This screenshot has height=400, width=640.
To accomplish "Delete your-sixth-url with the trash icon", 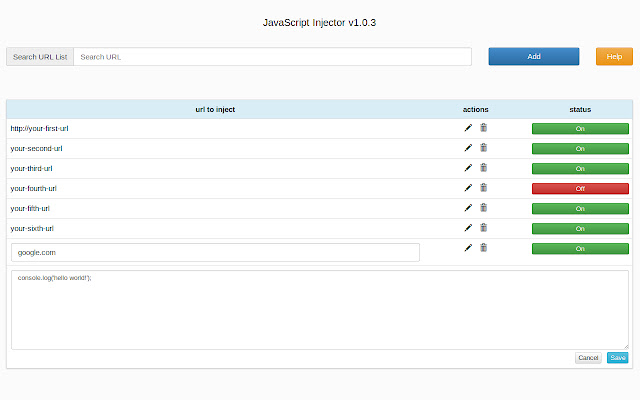I will (x=483, y=228).
